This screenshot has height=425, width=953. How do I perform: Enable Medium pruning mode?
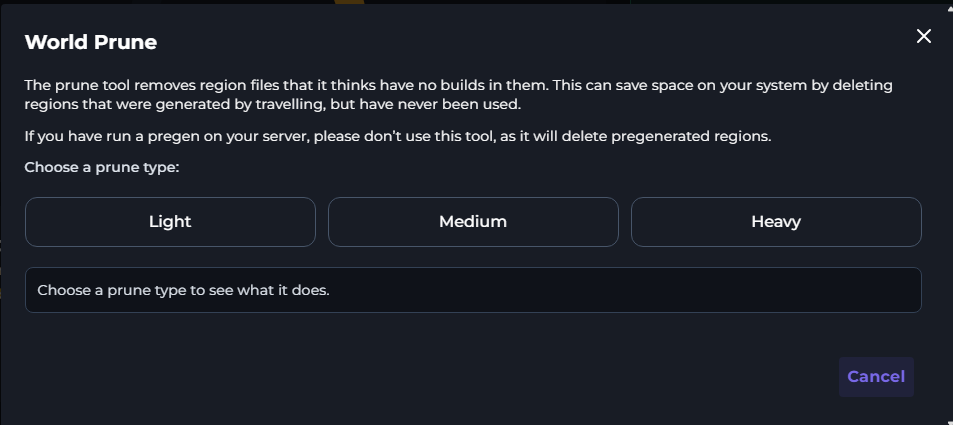(x=473, y=222)
